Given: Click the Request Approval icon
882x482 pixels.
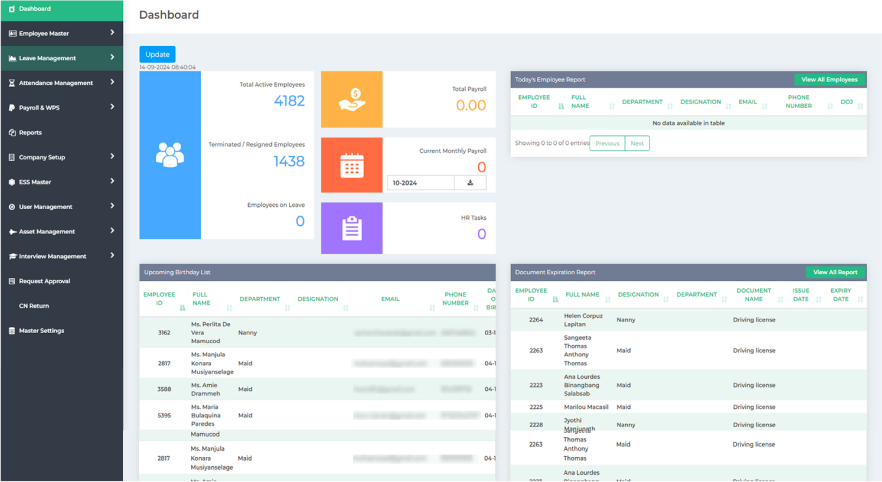Looking at the screenshot, I should point(12,281).
